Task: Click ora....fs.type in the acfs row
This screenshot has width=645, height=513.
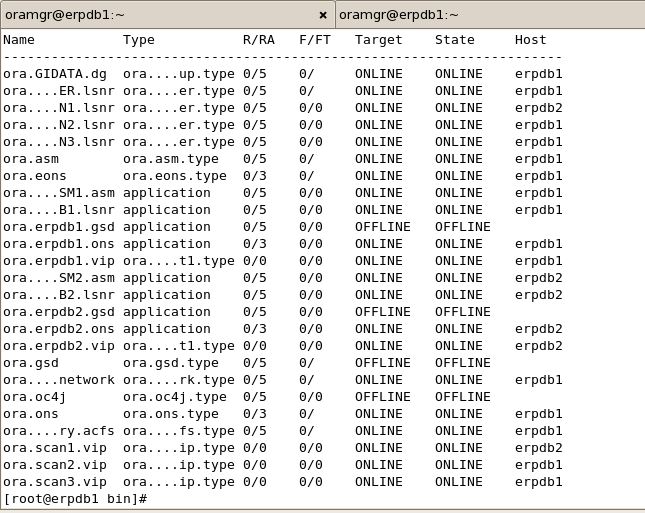Action: click(x=179, y=431)
